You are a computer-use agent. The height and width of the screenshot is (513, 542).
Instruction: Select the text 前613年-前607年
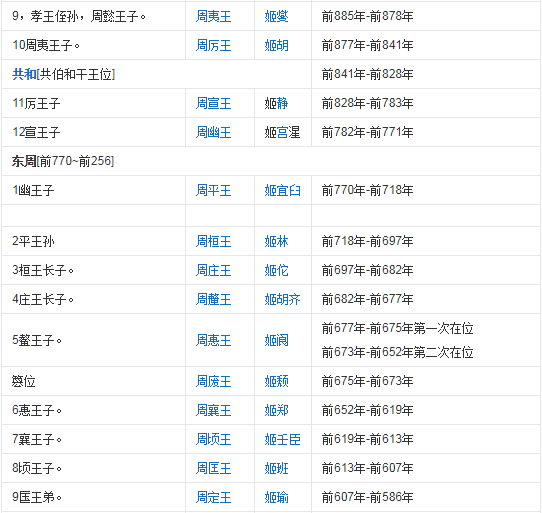click(367, 469)
